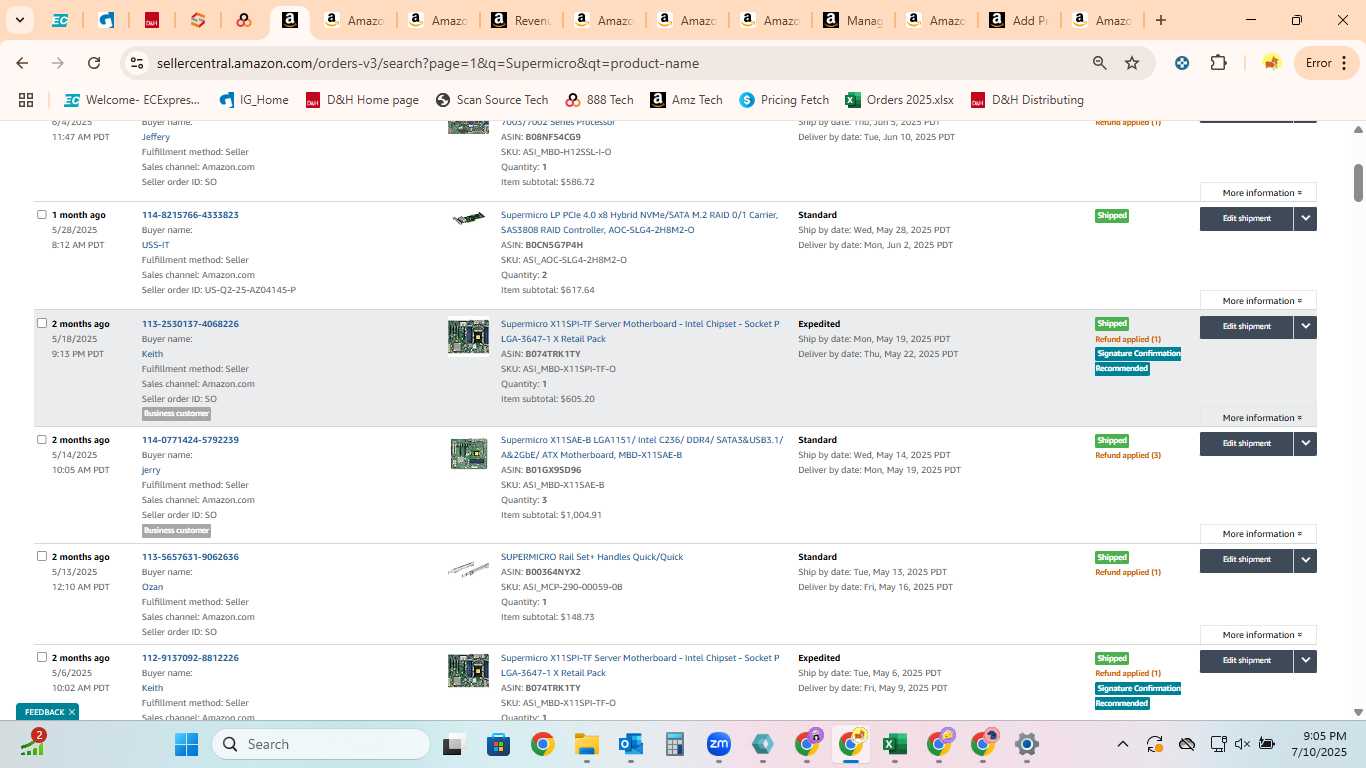The height and width of the screenshot is (768, 1366).
Task: Click Error profile button in Chrome
Action: [1325, 63]
